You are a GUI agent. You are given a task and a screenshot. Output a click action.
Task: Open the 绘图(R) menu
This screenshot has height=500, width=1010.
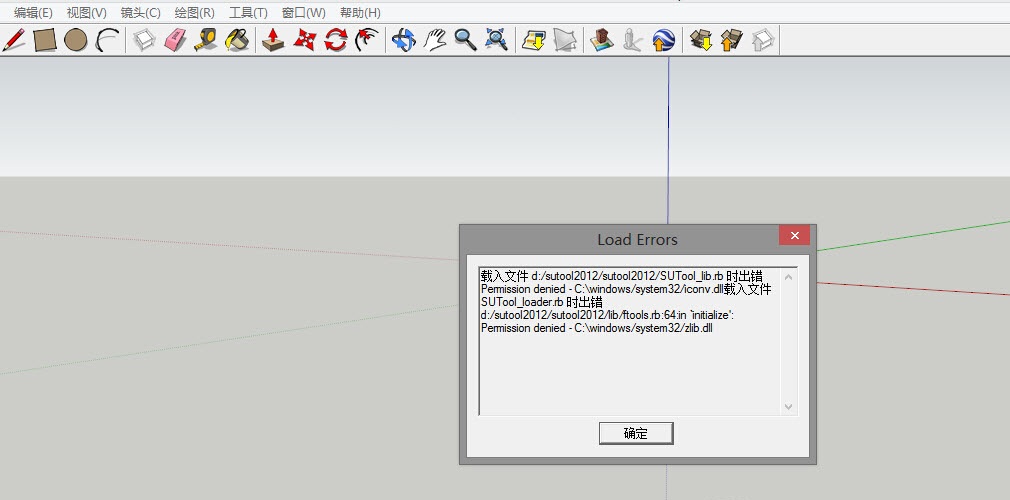click(194, 13)
